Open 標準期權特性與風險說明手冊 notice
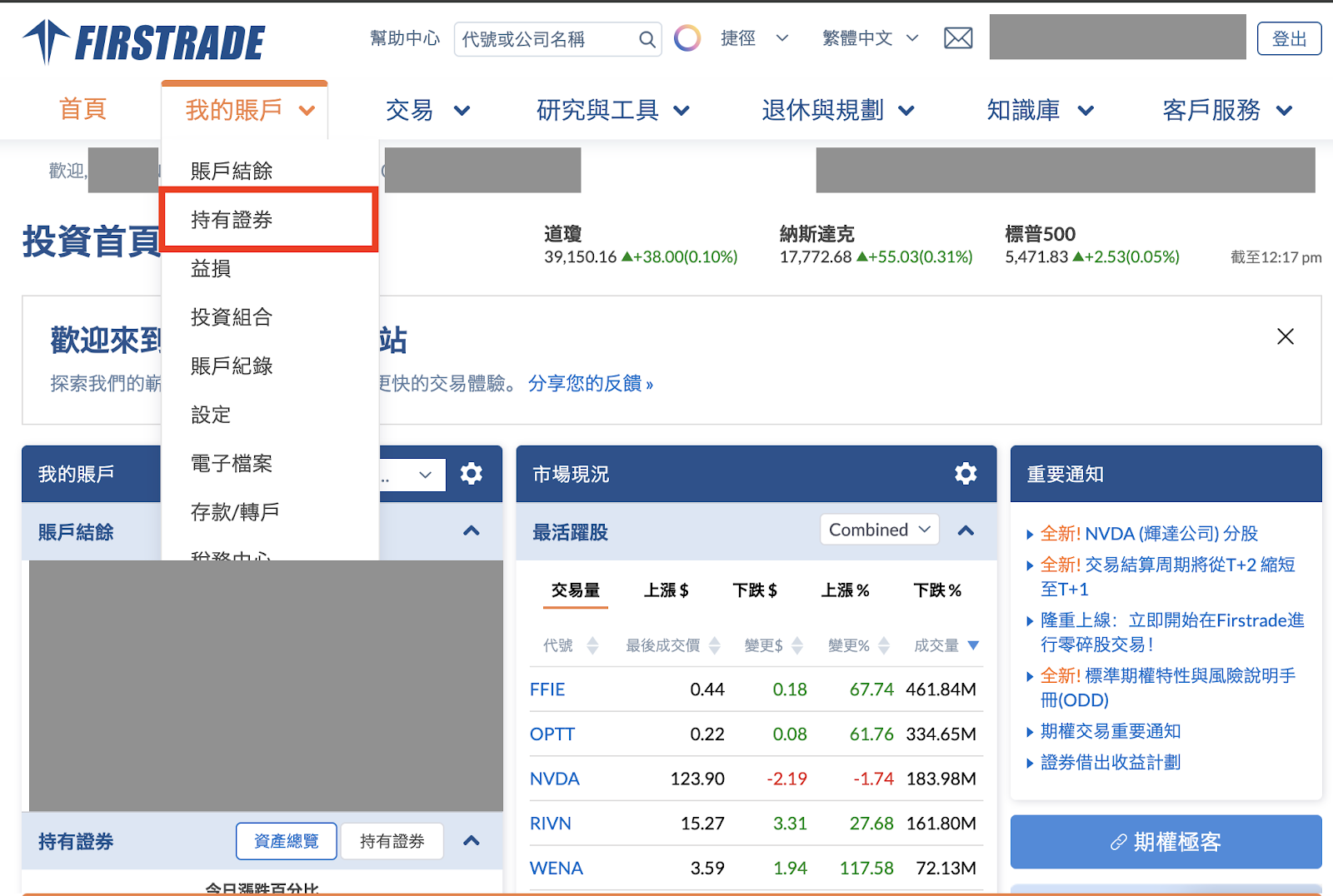The width and height of the screenshot is (1333, 896). (x=1167, y=688)
